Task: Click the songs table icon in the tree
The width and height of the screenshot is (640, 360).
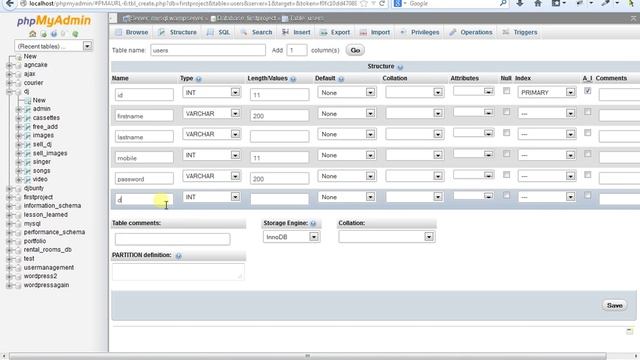Action: (27, 171)
